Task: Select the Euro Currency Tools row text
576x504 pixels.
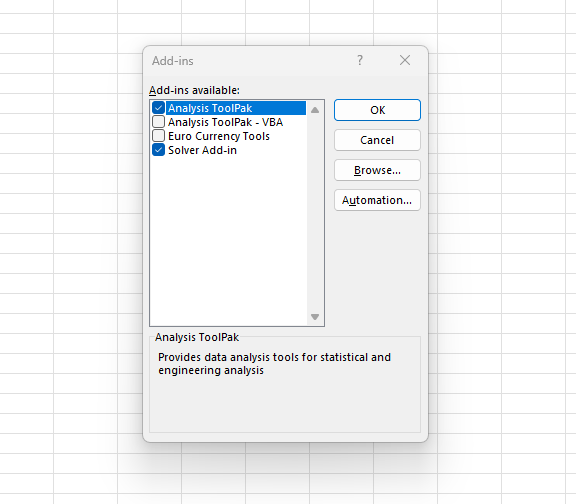Action: [219, 136]
